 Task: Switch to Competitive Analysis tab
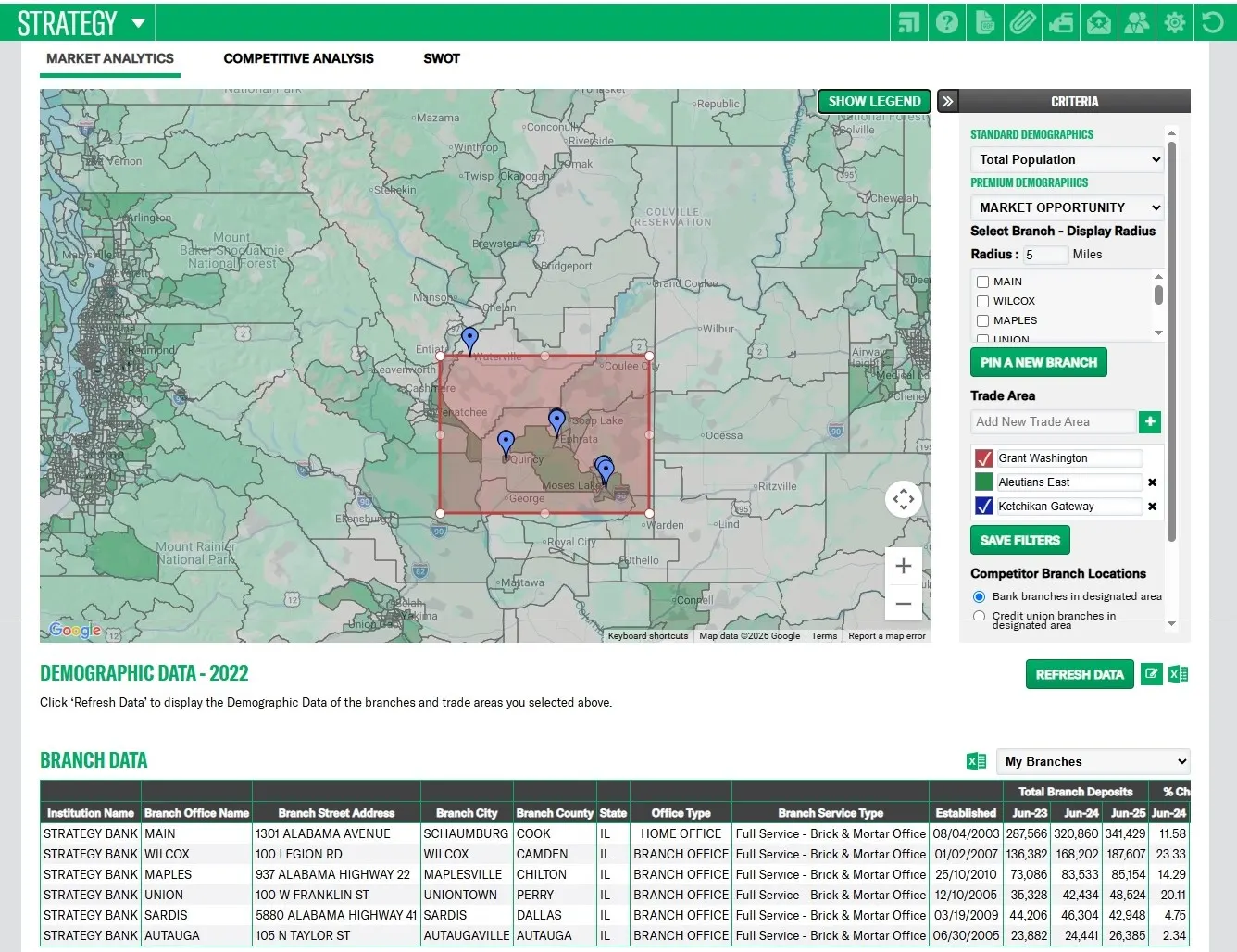click(x=299, y=58)
